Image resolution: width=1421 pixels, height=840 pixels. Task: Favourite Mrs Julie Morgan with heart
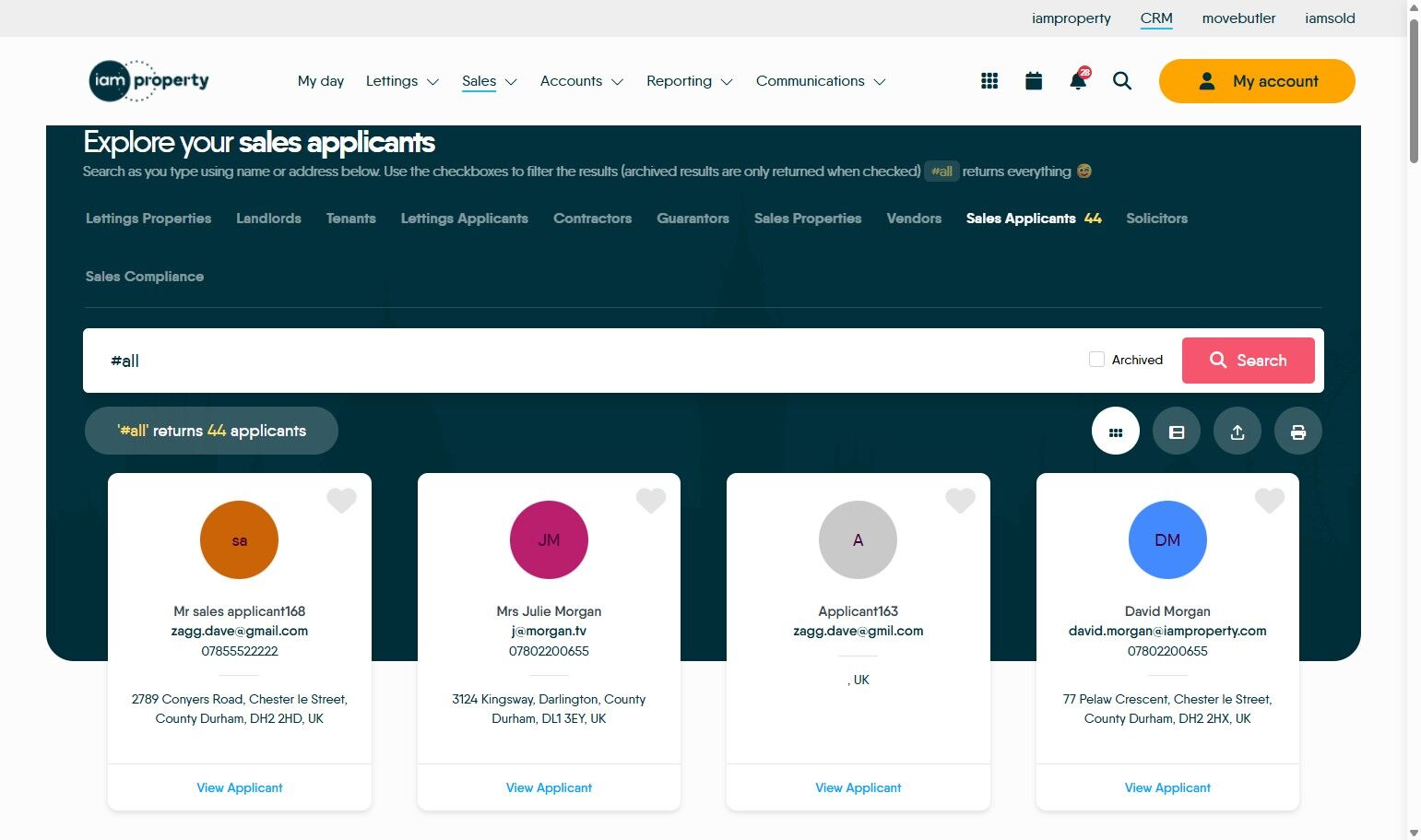651,500
